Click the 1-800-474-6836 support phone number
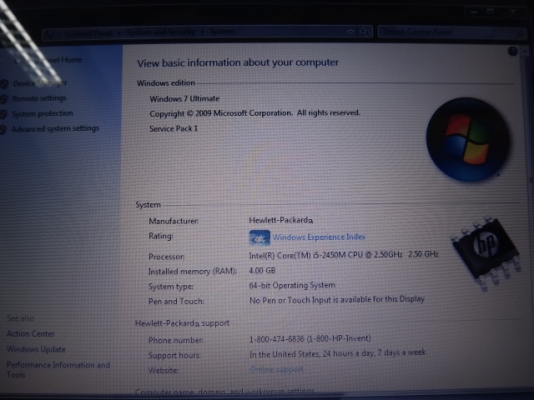534x400 pixels. tap(310, 339)
